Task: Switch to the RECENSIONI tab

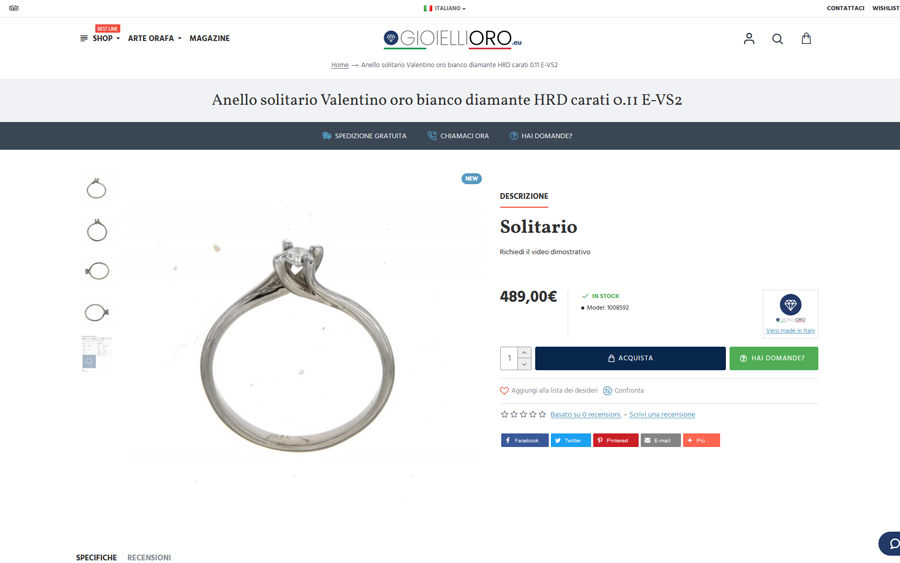Action: 149,557
